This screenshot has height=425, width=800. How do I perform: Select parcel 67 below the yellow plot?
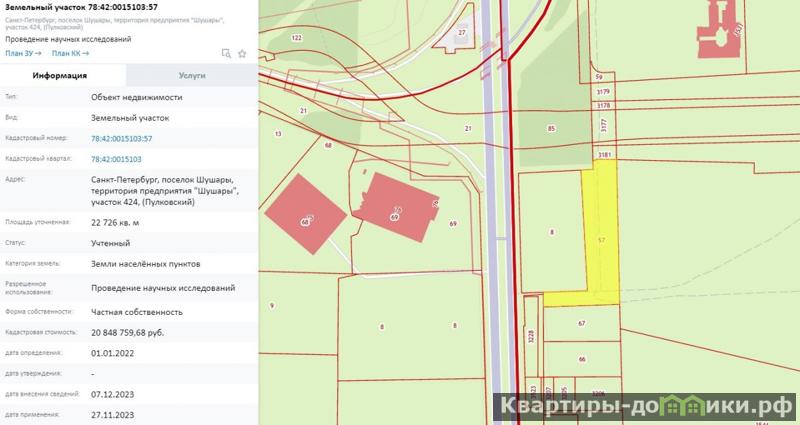(x=581, y=323)
